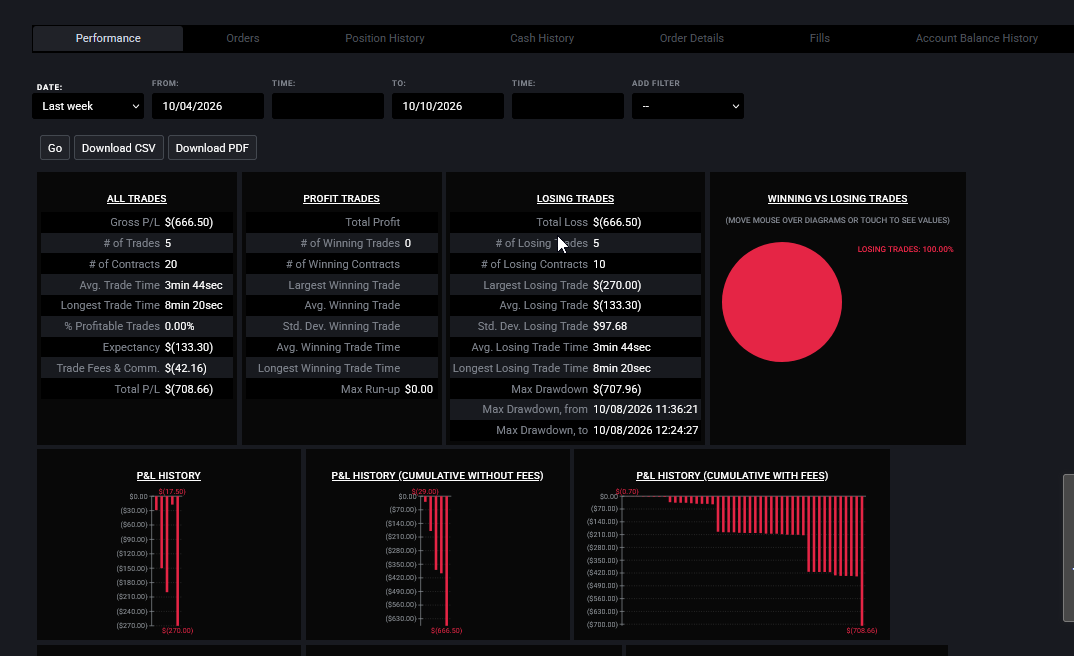Click the Trade Fees & Comm. value $(42.16)
This screenshot has height=656, width=1074.
point(186,368)
